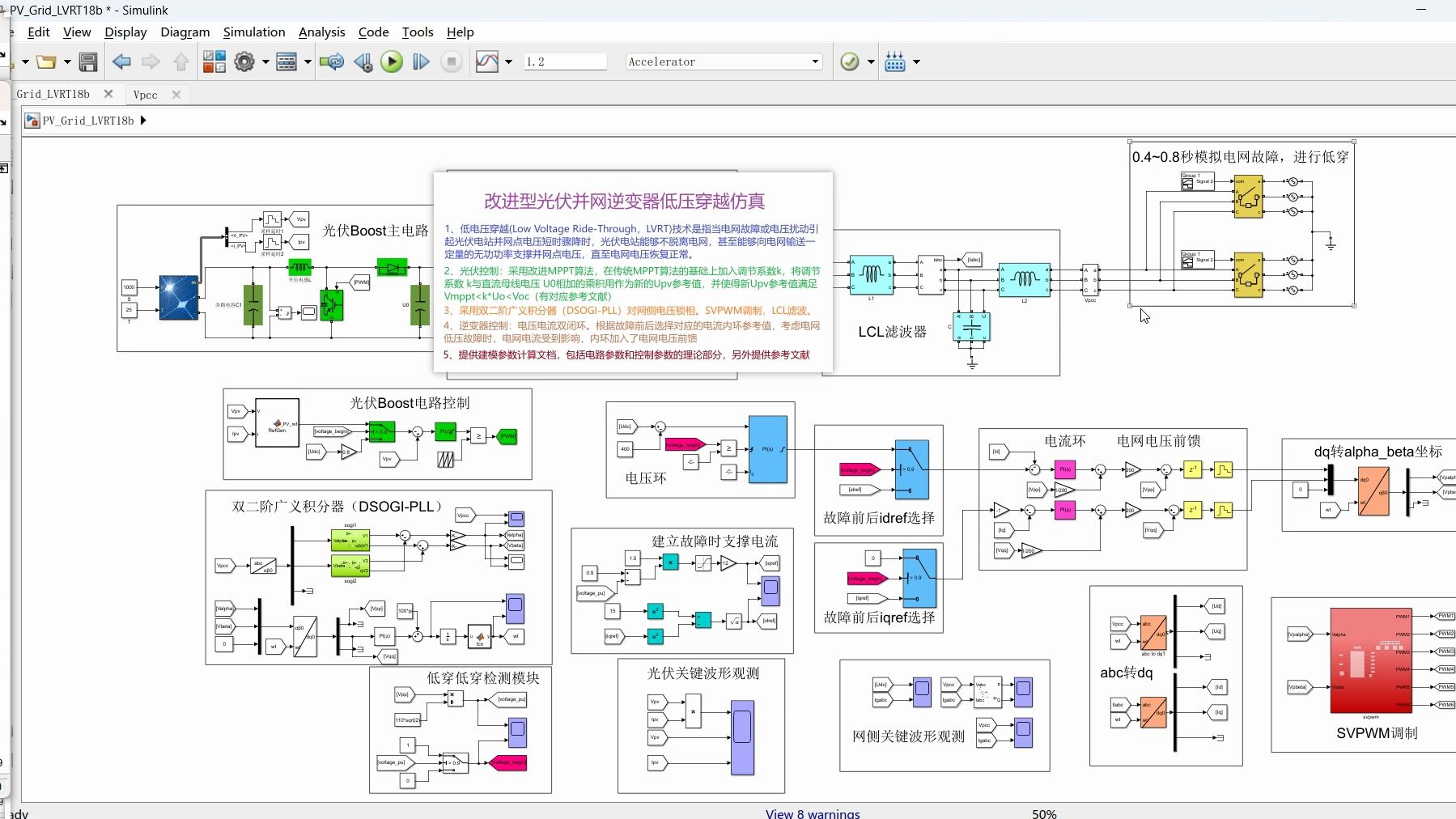
Task: Select the LCL filter capacitor block
Action: pyautogui.click(x=971, y=327)
